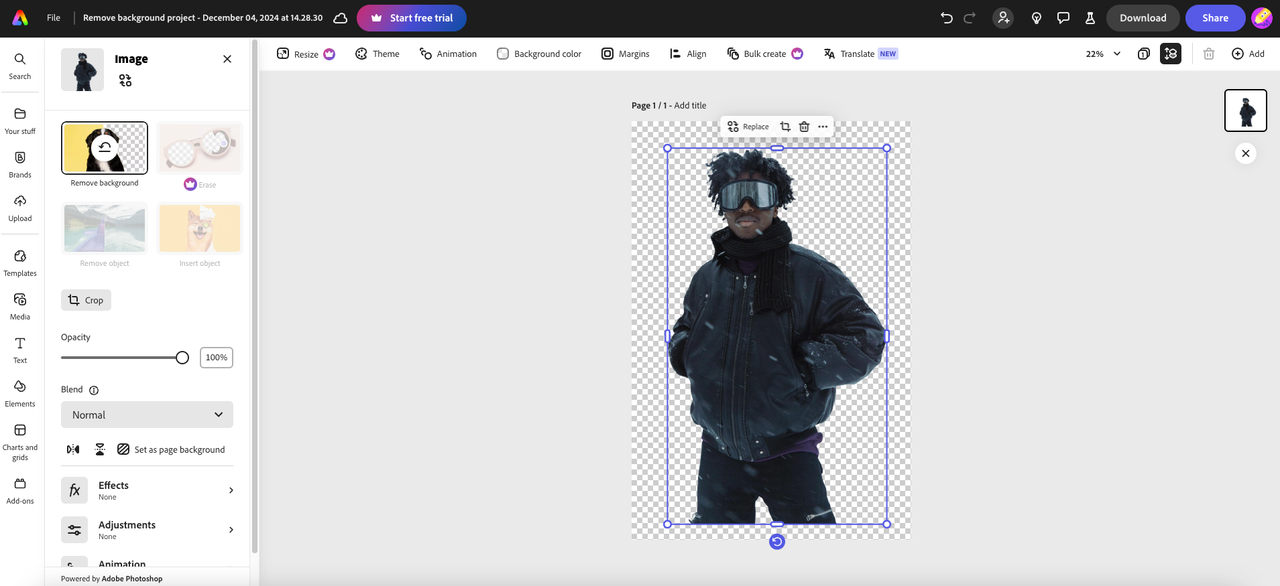Viewport: 1280px width, 586px height.
Task: Open the Elements panel
Action: (20, 393)
